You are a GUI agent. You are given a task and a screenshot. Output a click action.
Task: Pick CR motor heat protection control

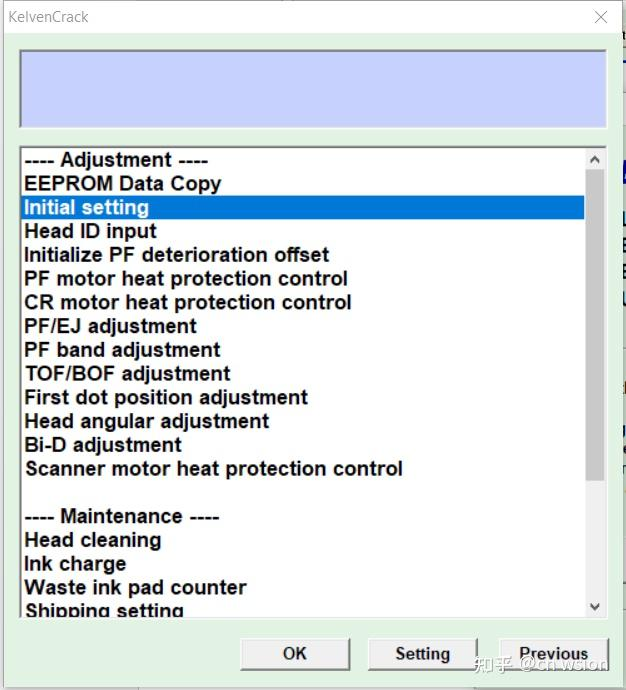pyautogui.click(x=187, y=302)
